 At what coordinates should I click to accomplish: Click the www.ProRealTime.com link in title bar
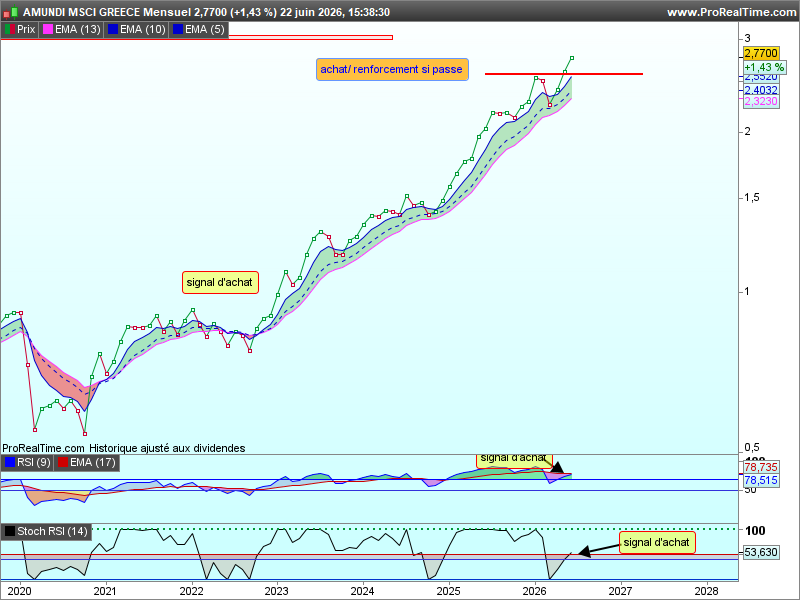click(731, 12)
